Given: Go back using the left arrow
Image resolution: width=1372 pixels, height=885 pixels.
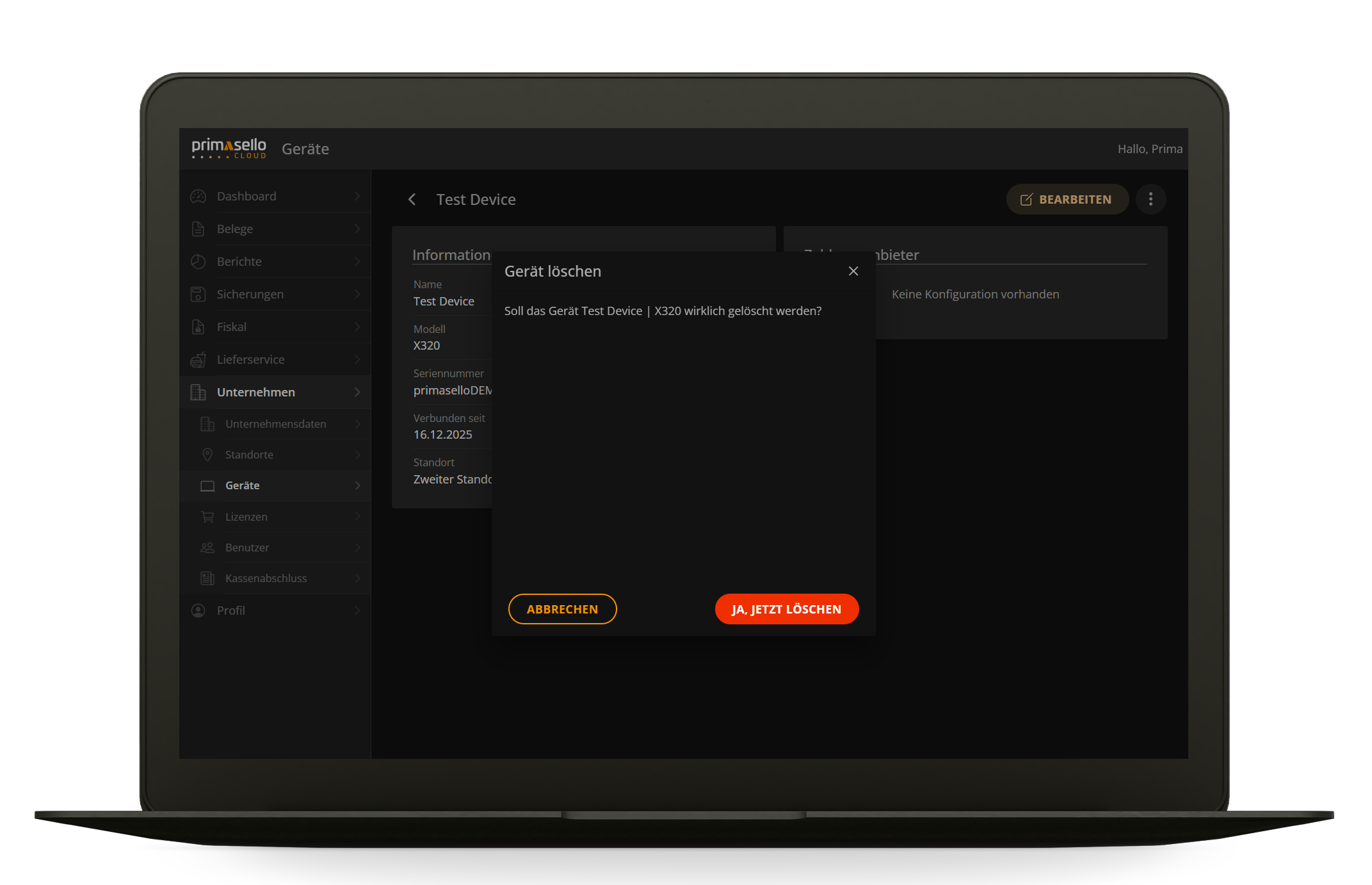Looking at the screenshot, I should pos(412,200).
